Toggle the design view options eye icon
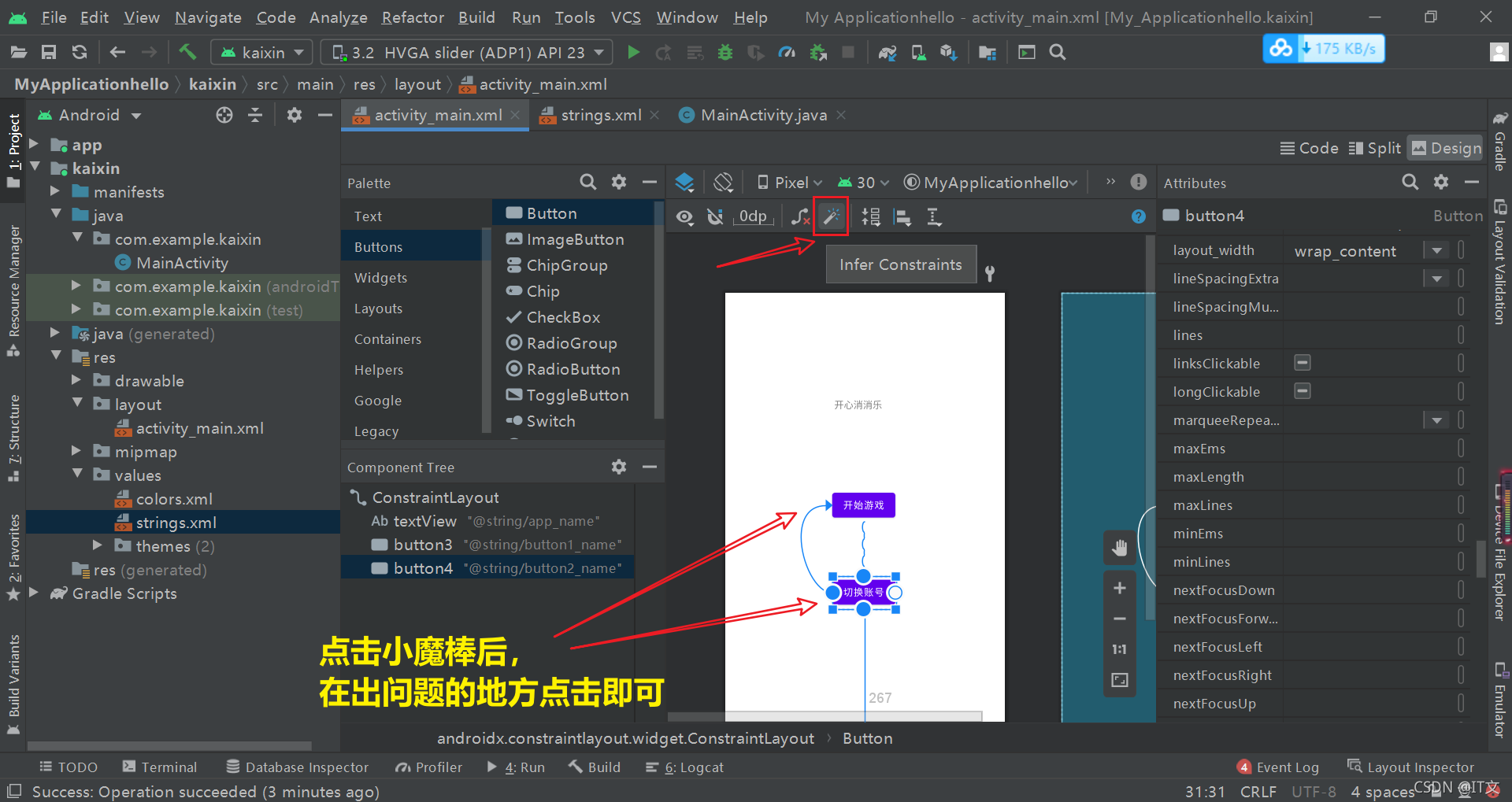Image resolution: width=1512 pixels, height=802 pixels. click(x=685, y=217)
